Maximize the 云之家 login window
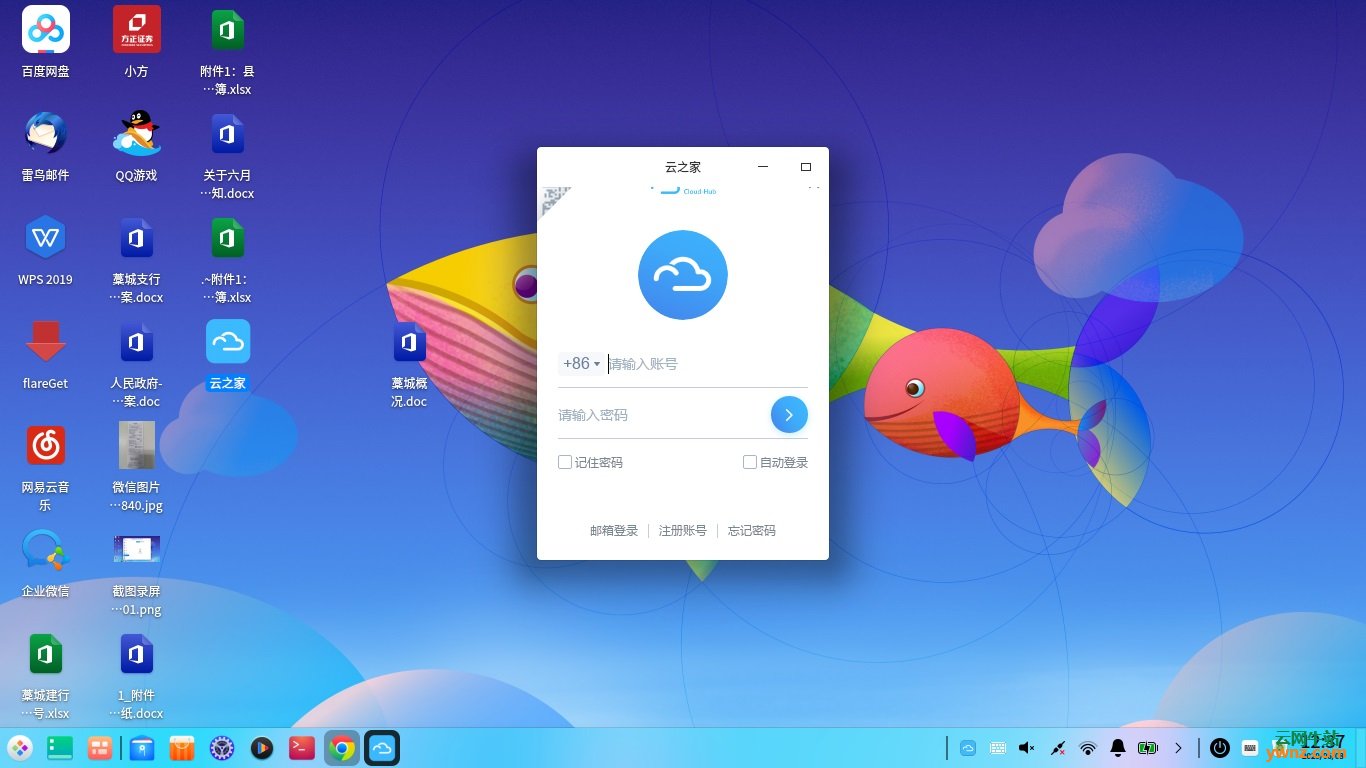The image size is (1366, 768). click(806, 167)
